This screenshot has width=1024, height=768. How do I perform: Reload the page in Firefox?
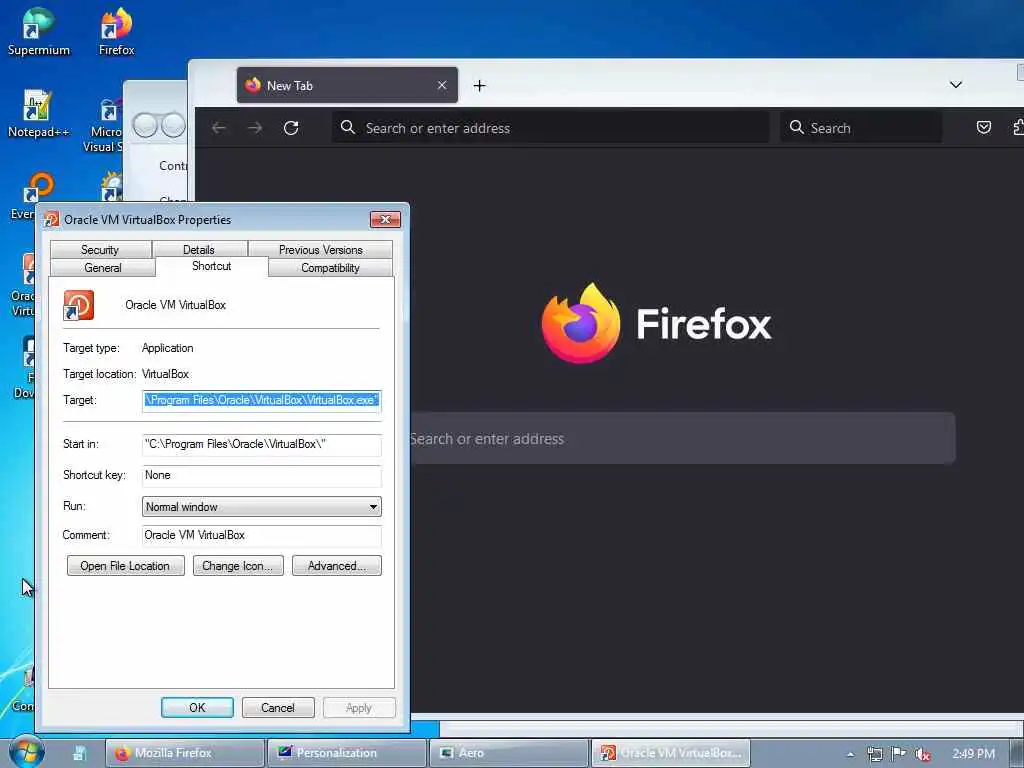tap(291, 128)
